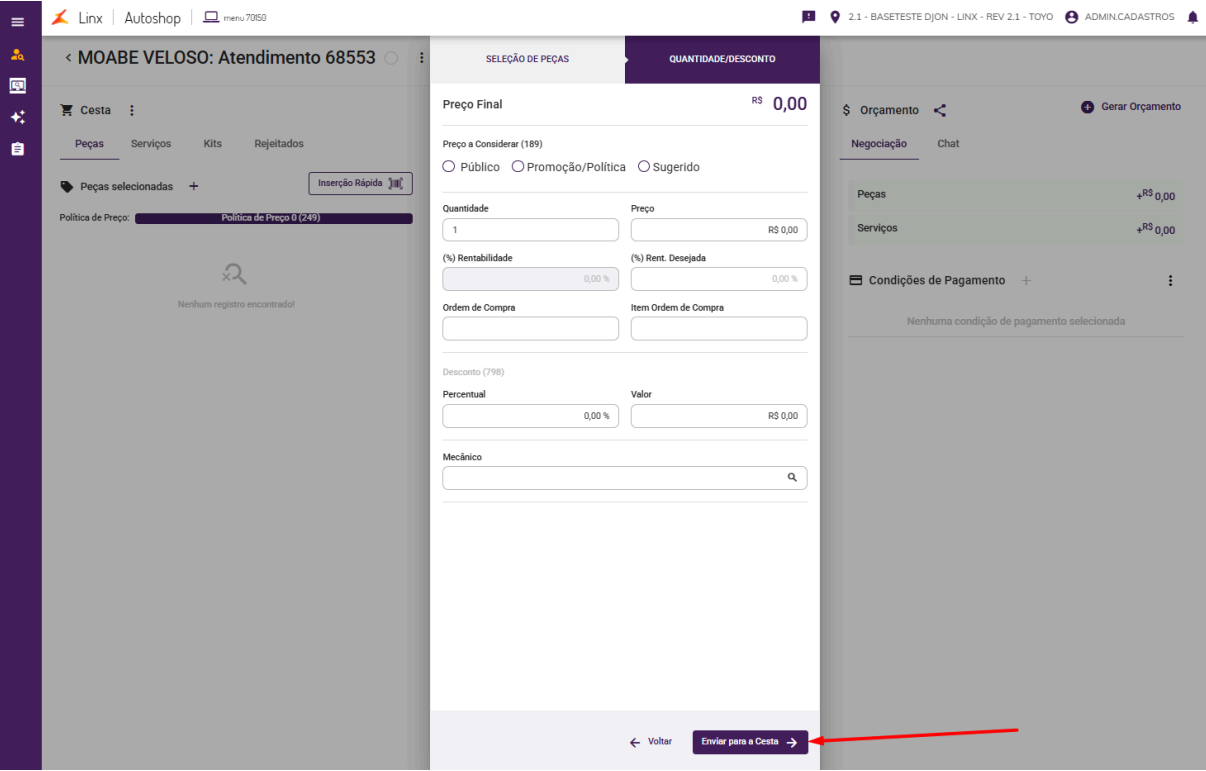Switch to the Seleção de Peças tab

(x=527, y=59)
